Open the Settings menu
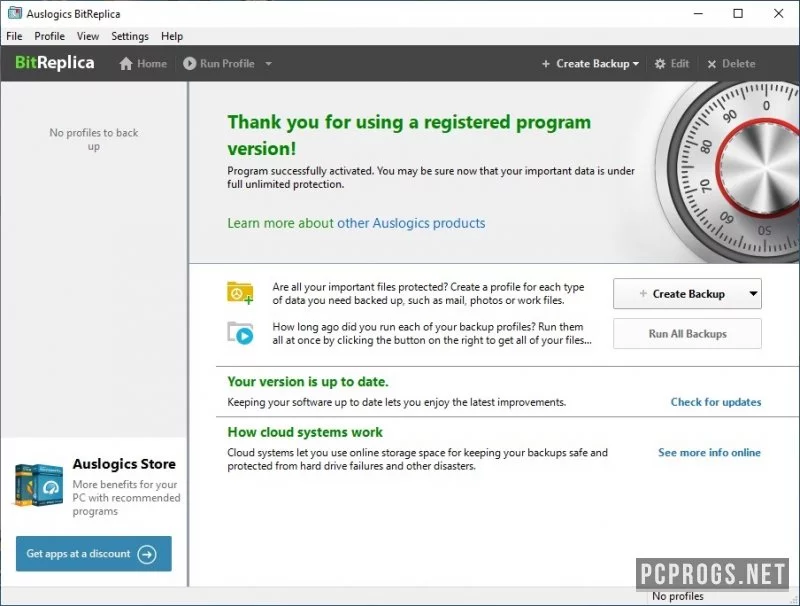 130,36
